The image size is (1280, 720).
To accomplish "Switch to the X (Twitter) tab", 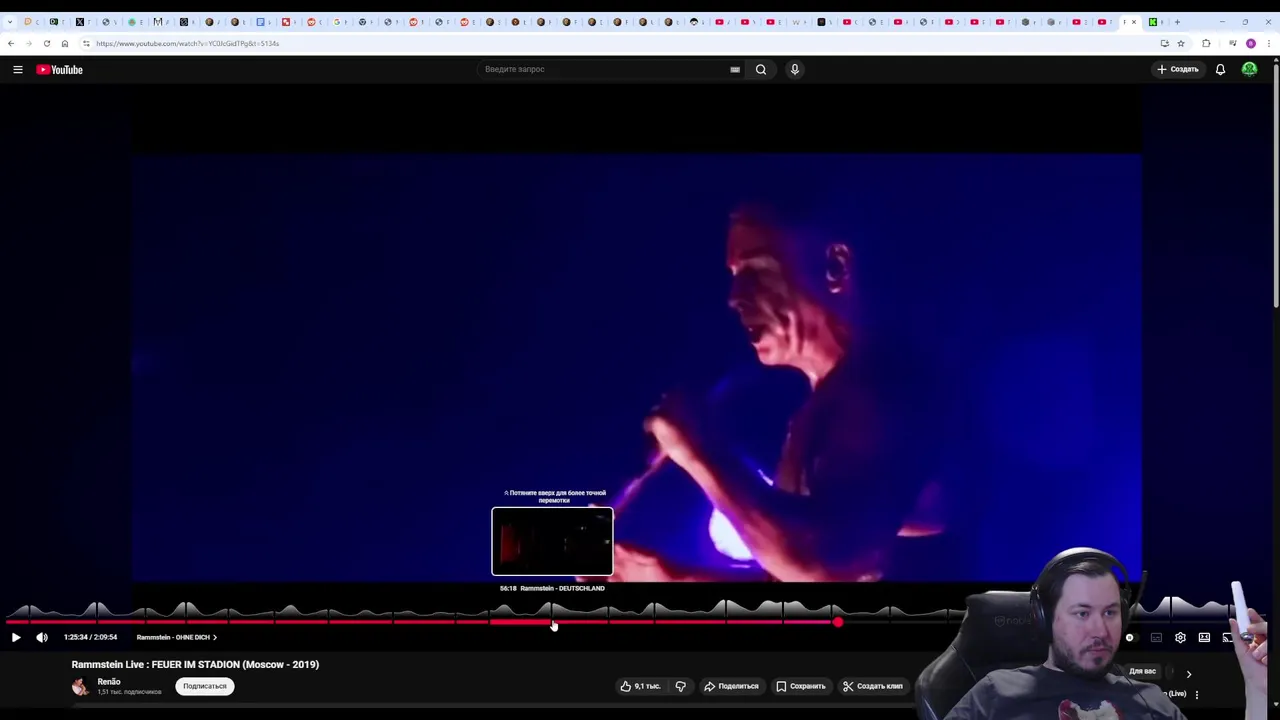I will (x=80, y=22).
